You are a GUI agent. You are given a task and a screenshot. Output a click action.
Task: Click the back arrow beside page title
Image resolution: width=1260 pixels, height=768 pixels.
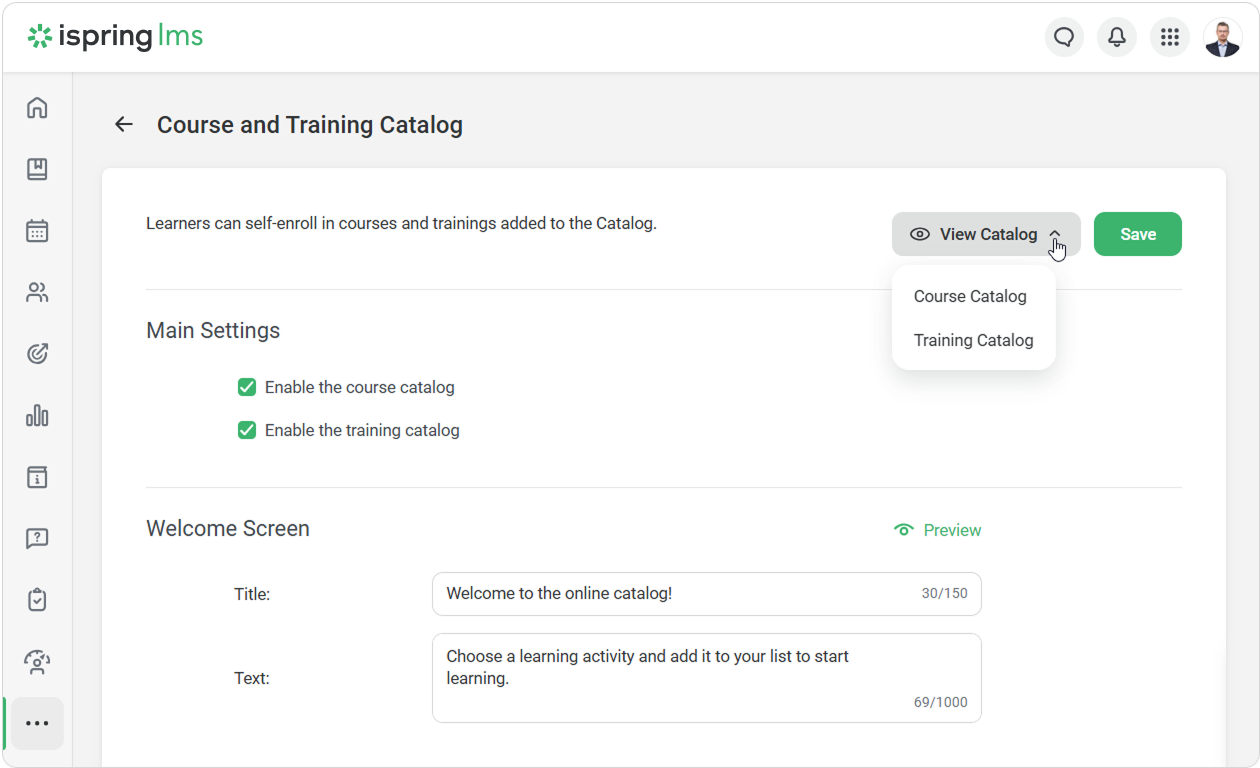pos(124,125)
